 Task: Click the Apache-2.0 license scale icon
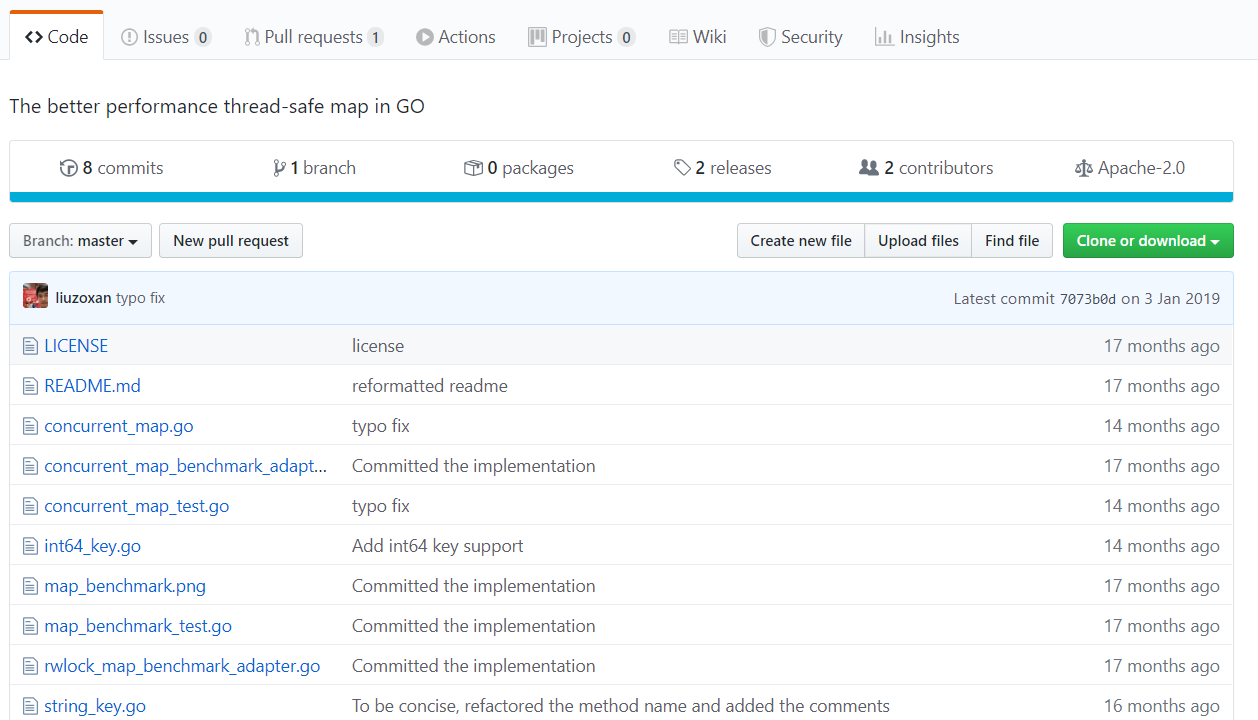pos(1083,168)
